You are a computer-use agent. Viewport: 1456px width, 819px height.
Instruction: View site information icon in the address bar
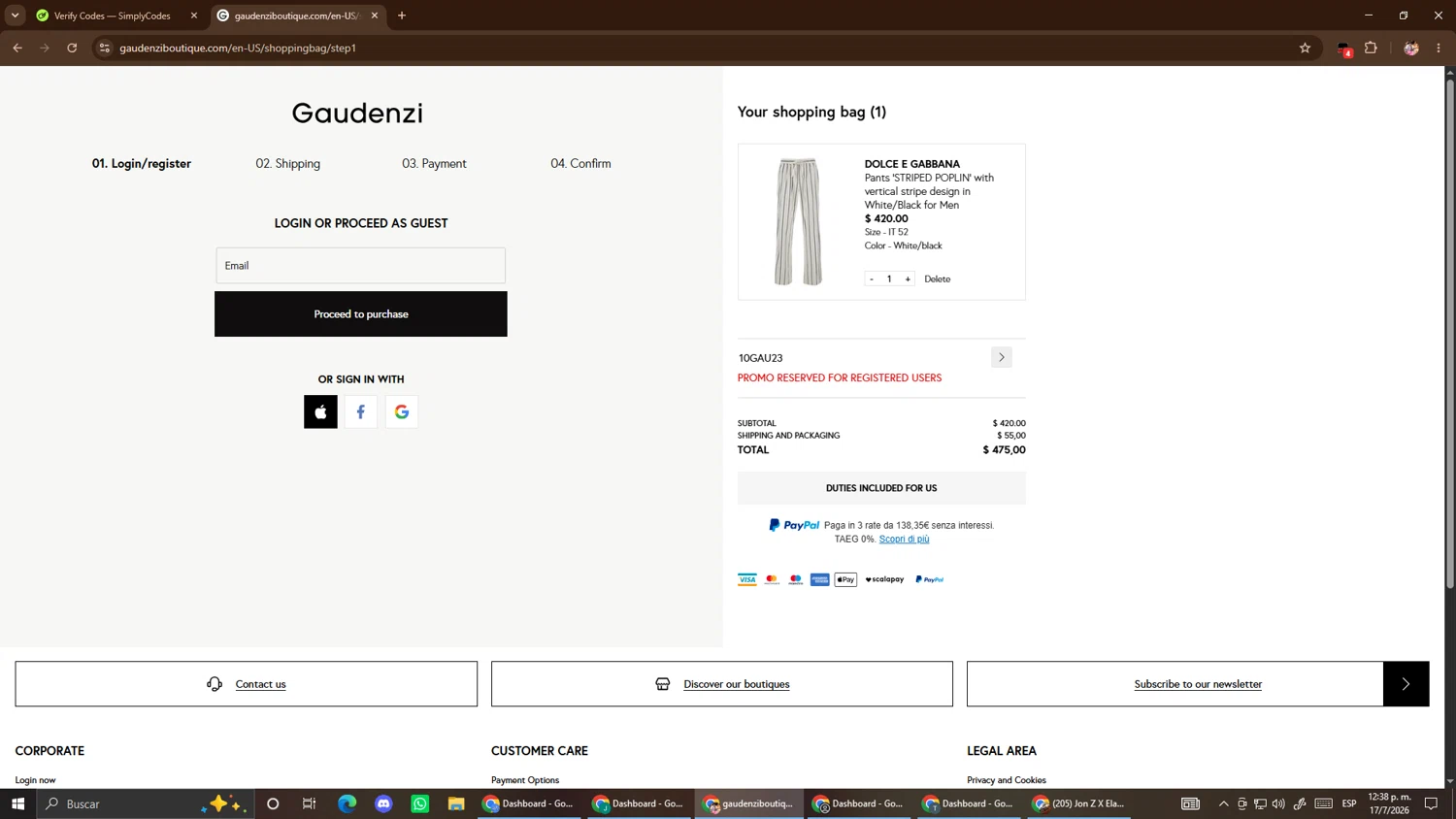[x=105, y=48]
